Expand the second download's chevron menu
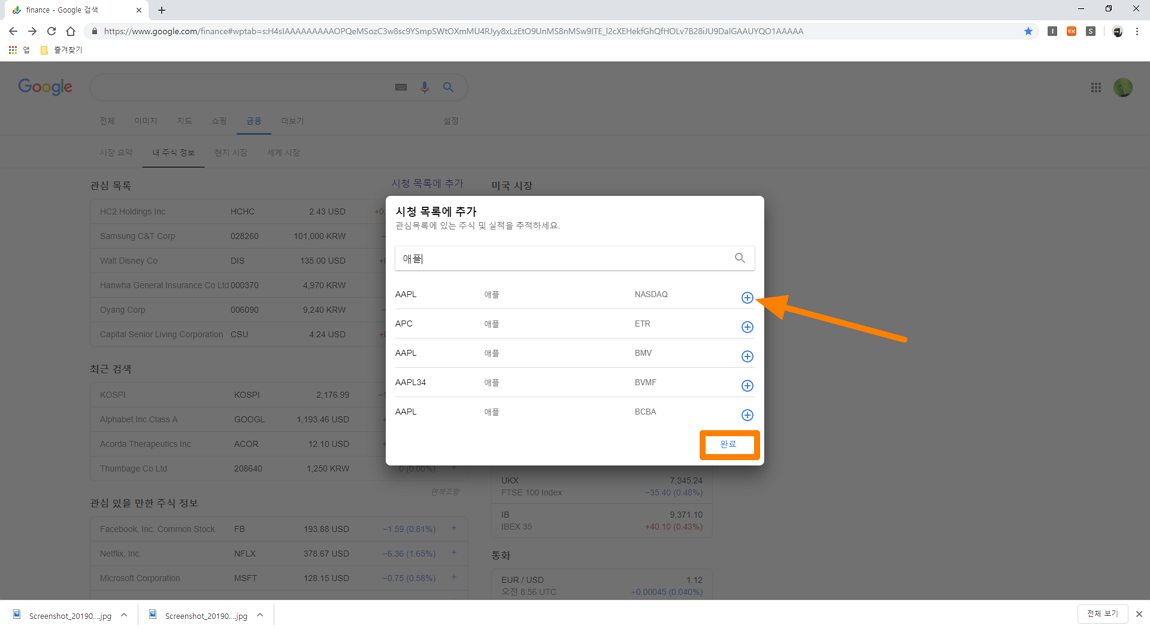Viewport: 1150px width, 629px height. click(x=260, y=615)
